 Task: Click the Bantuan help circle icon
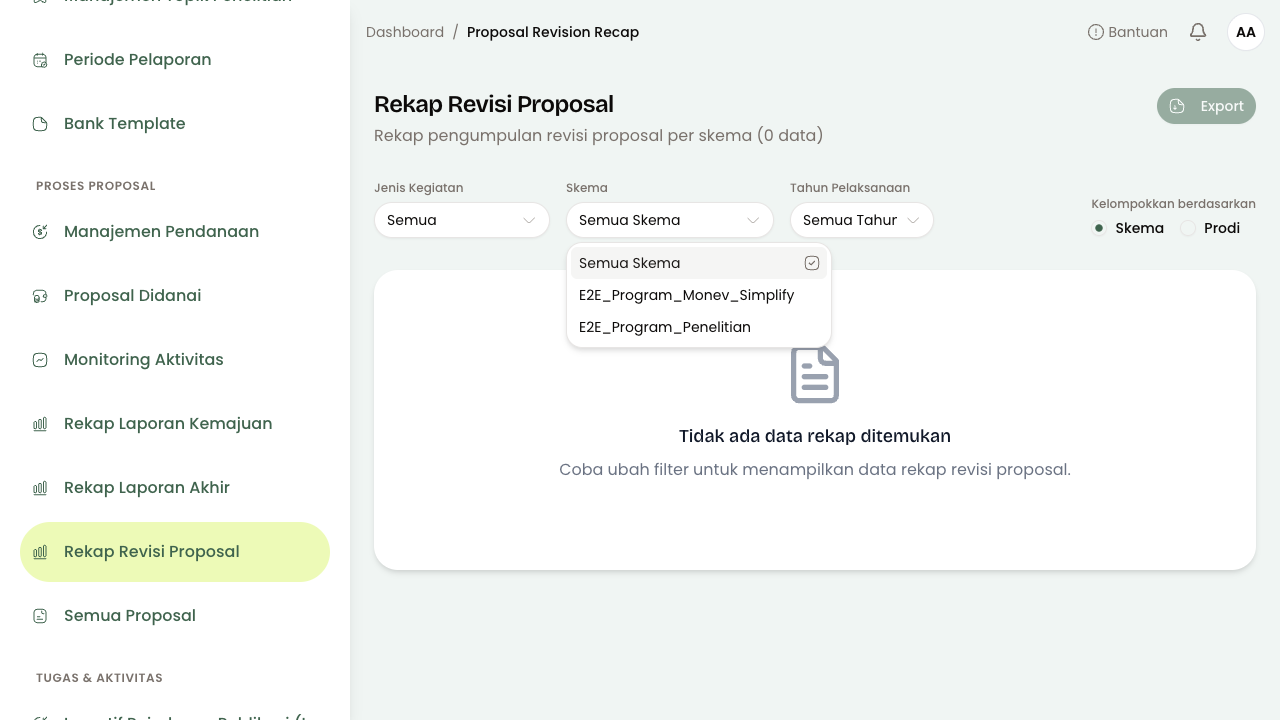(x=1095, y=32)
